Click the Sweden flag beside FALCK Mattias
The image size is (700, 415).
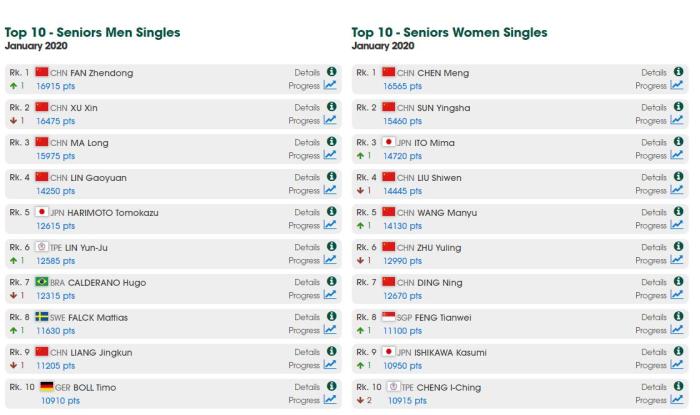(x=42, y=316)
